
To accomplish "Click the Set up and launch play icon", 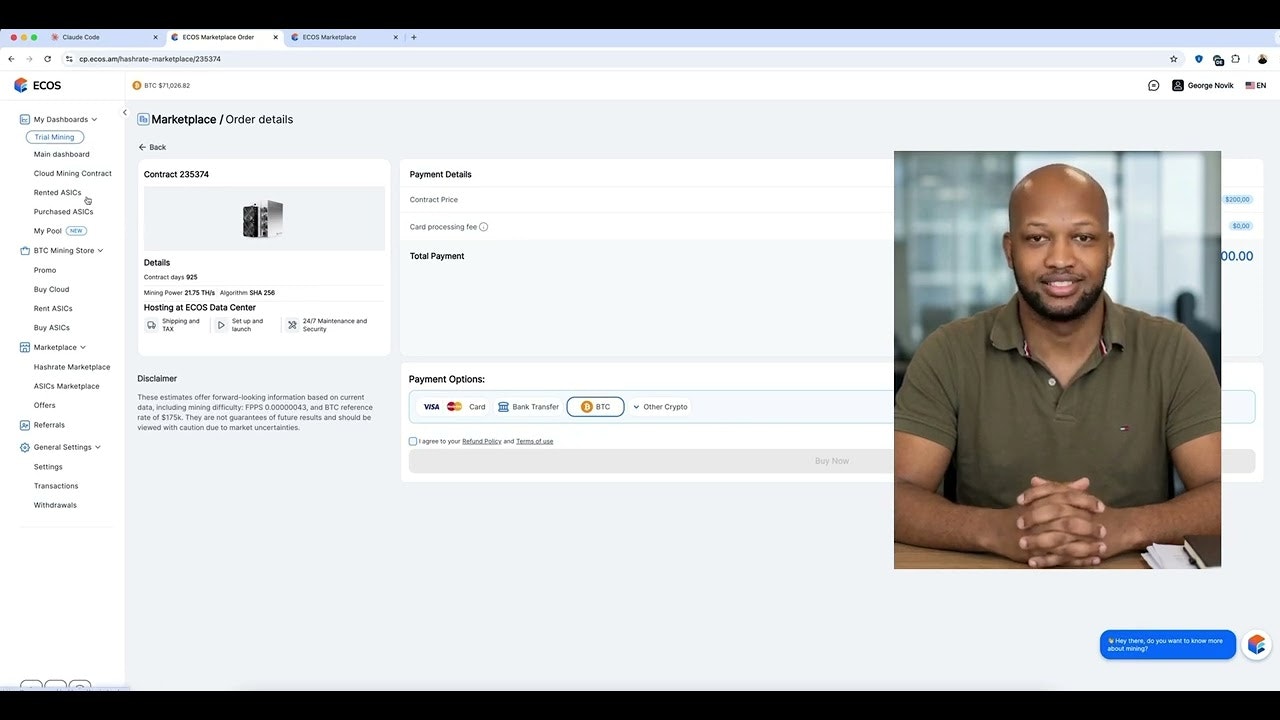I will [221, 325].
